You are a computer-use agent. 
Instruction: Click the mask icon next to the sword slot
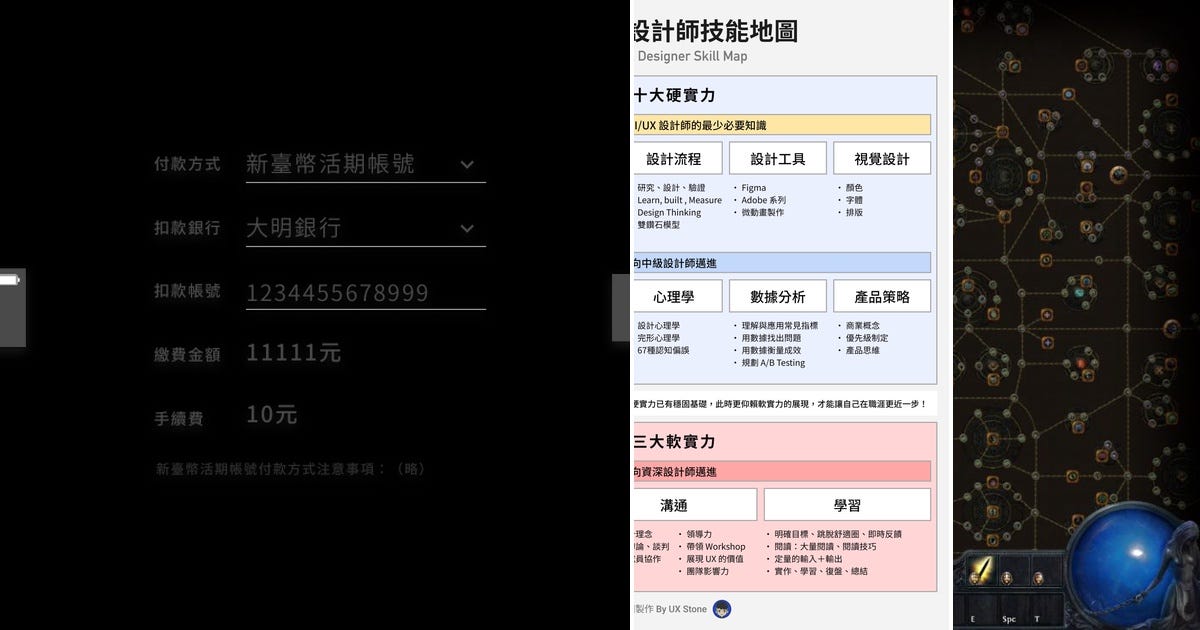[x=1007, y=578]
